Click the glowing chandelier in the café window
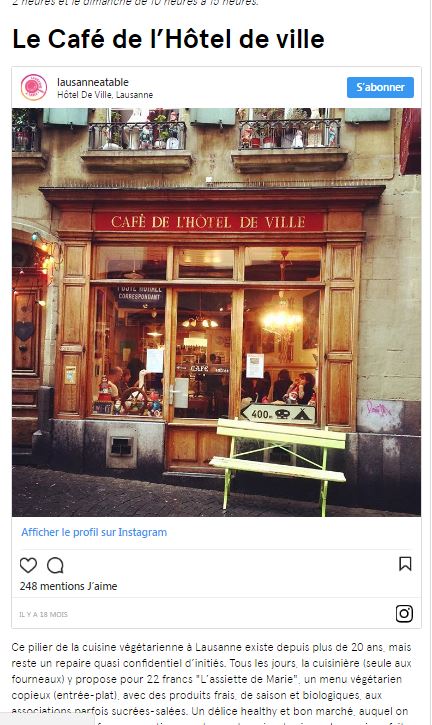The height and width of the screenshot is (725, 432). pos(281,319)
